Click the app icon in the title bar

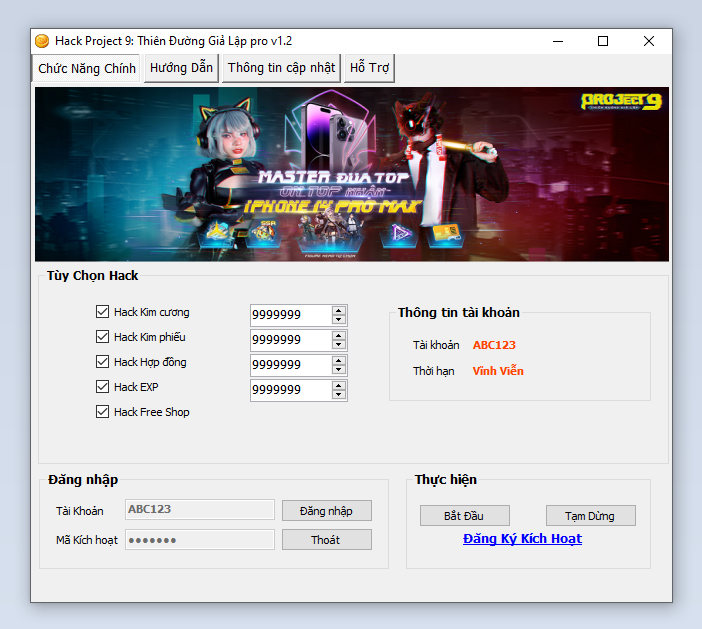(42, 41)
